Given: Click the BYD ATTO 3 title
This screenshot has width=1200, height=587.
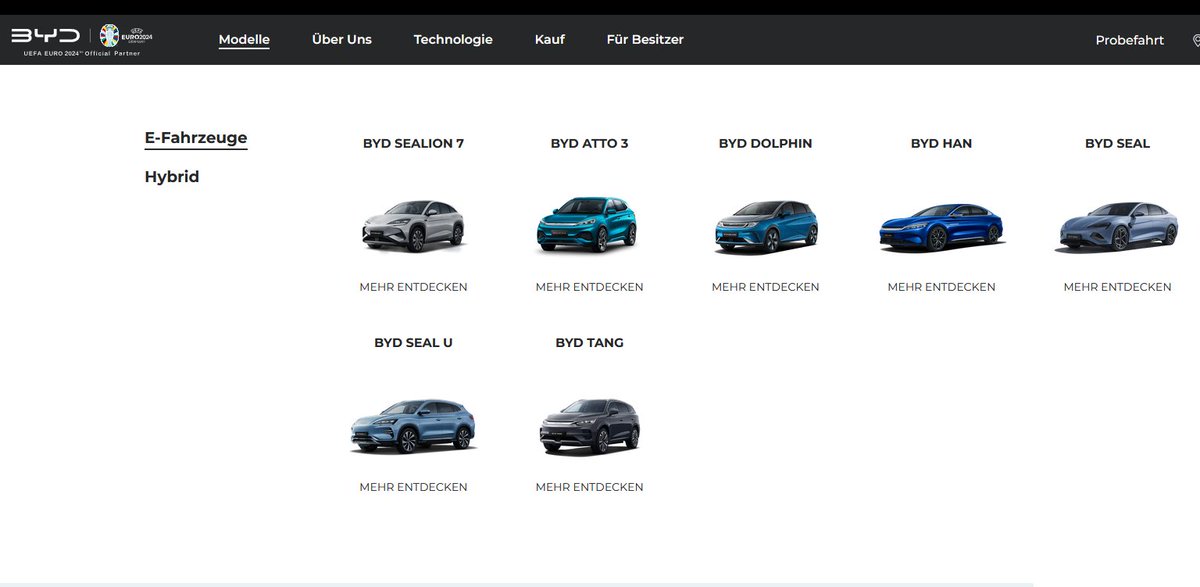Looking at the screenshot, I should pos(589,143).
